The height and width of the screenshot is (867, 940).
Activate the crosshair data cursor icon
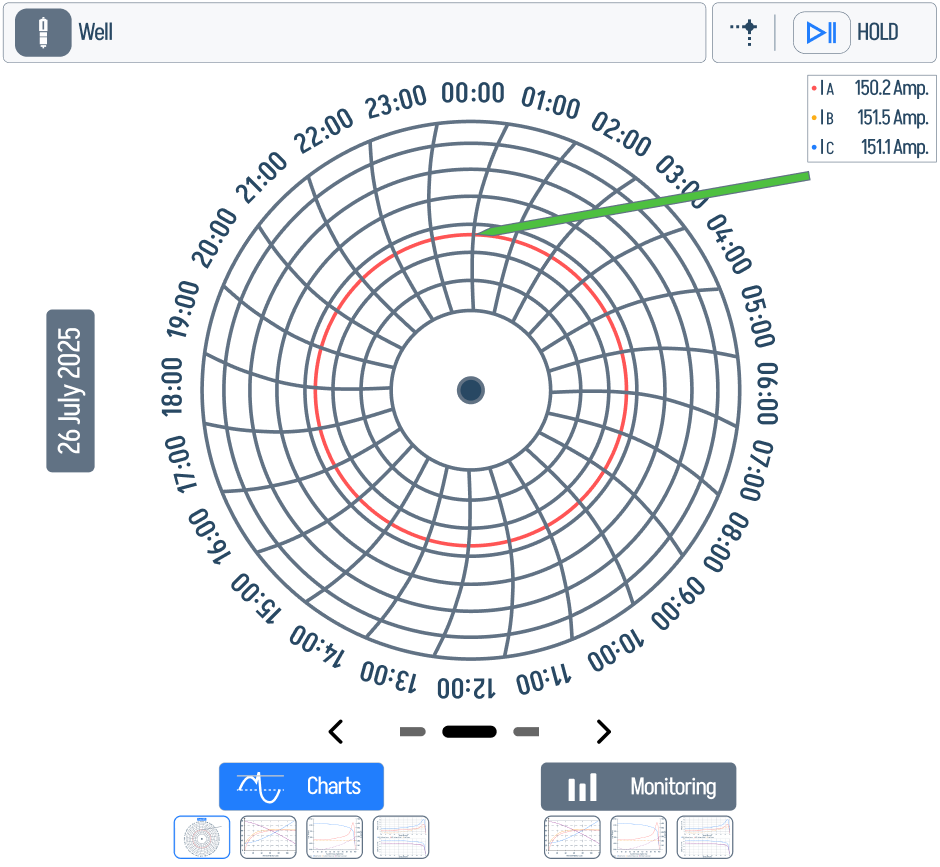744,32
